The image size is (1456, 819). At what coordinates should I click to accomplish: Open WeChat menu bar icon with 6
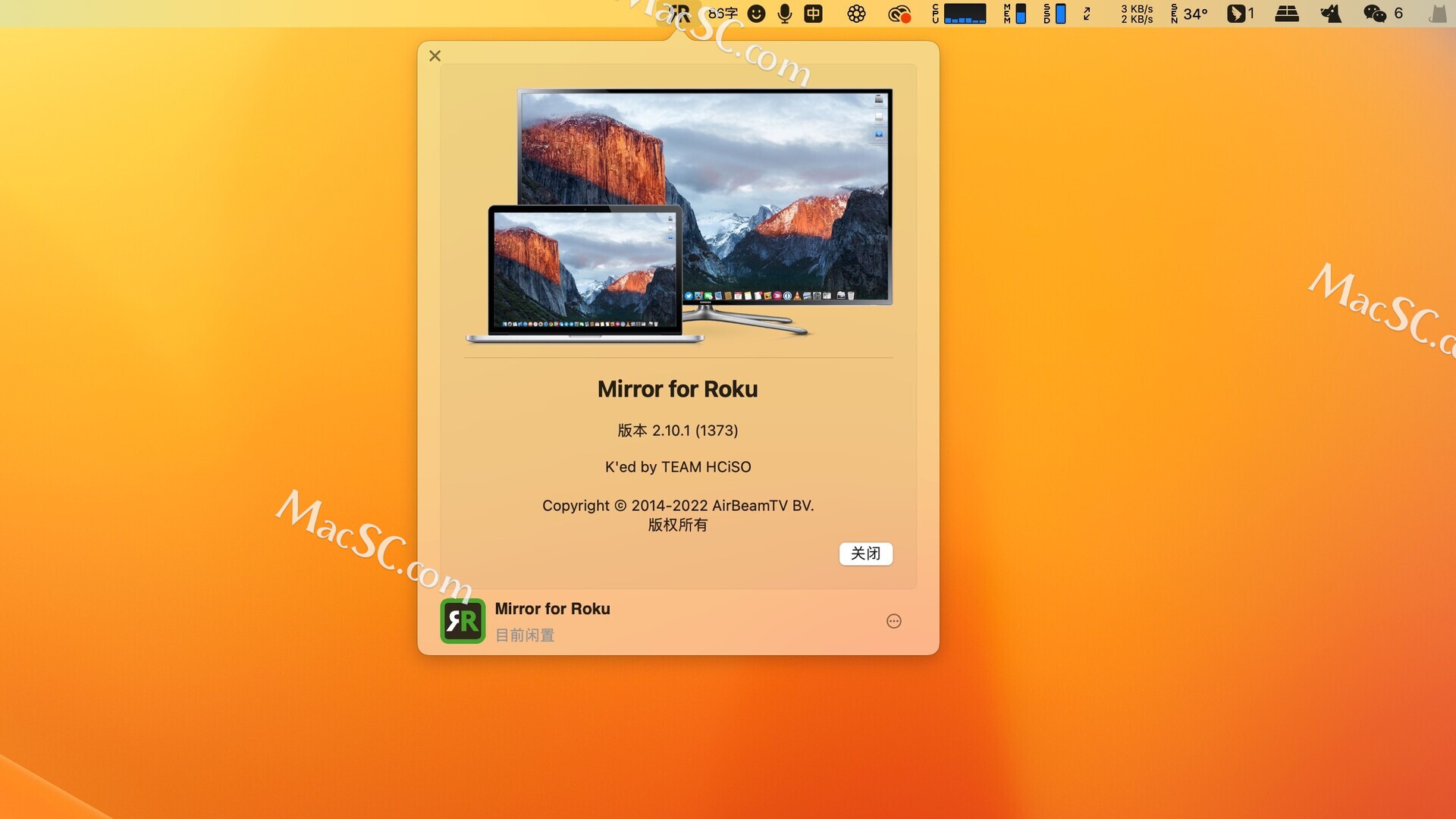[x=1383, y=14]
